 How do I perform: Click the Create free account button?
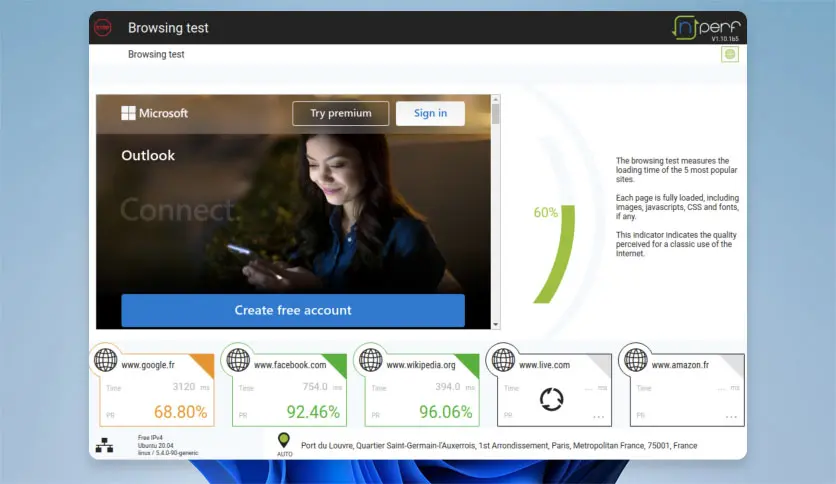point(293,310)
